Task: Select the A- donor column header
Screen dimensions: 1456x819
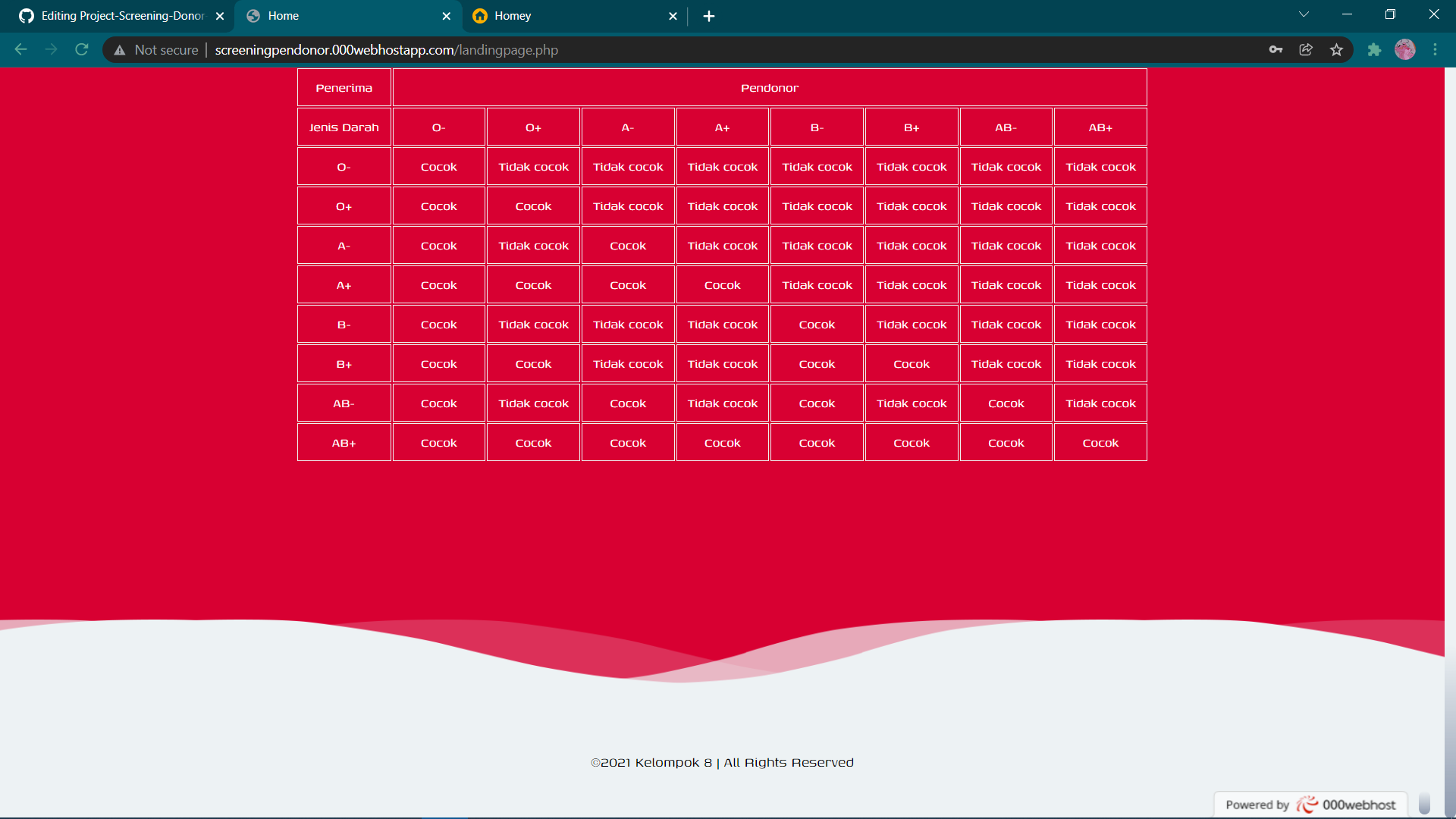Action: (x=628, y=127)
